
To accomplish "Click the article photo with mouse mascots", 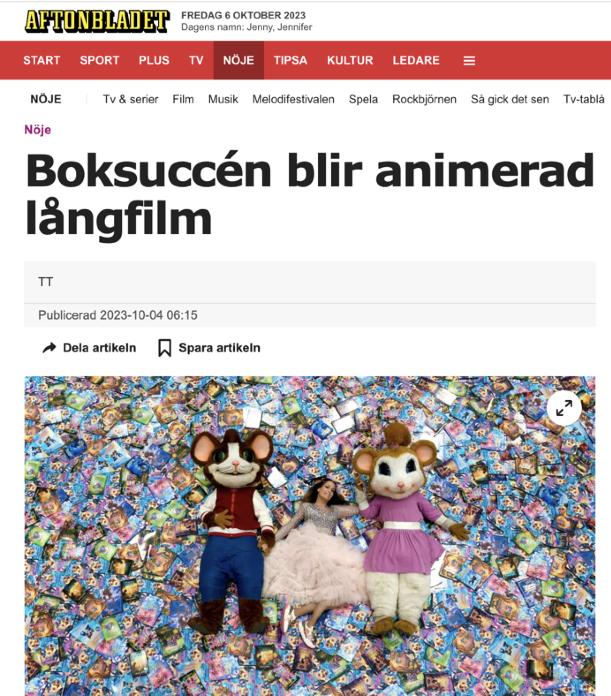I will click(310, 536).
